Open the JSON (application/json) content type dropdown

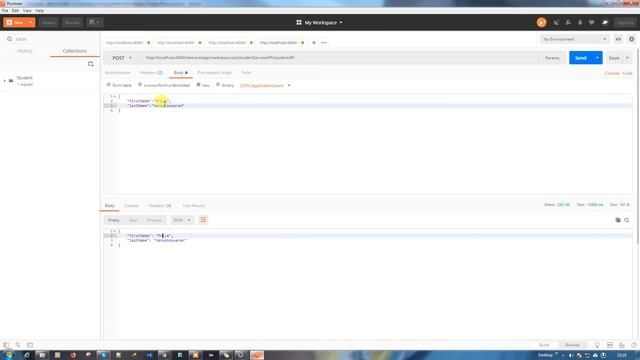coord(265,85)
